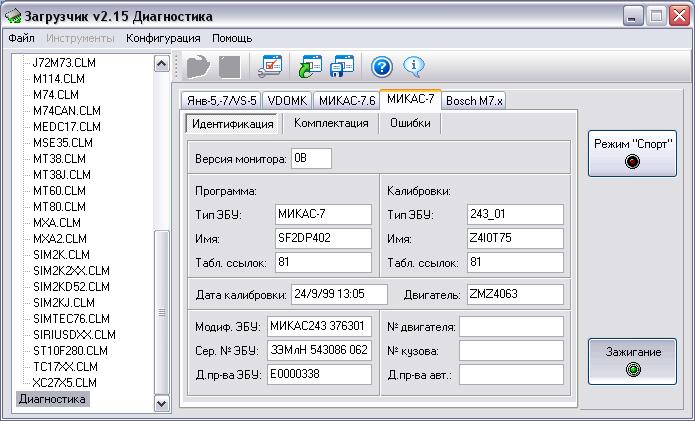Click the grayed-out open folder toolbar icon
This screenshot has width=695, height=421.
198,66
